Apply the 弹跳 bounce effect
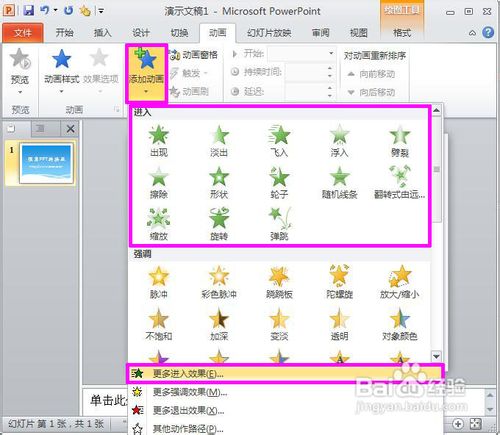The image size is (500, 435). point(279,224)
